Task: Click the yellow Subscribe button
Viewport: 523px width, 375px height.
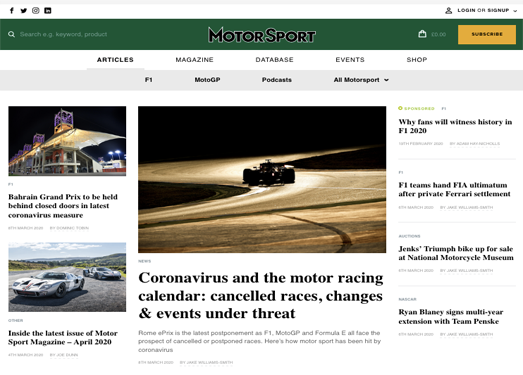Action: click(x=487, y=34)
